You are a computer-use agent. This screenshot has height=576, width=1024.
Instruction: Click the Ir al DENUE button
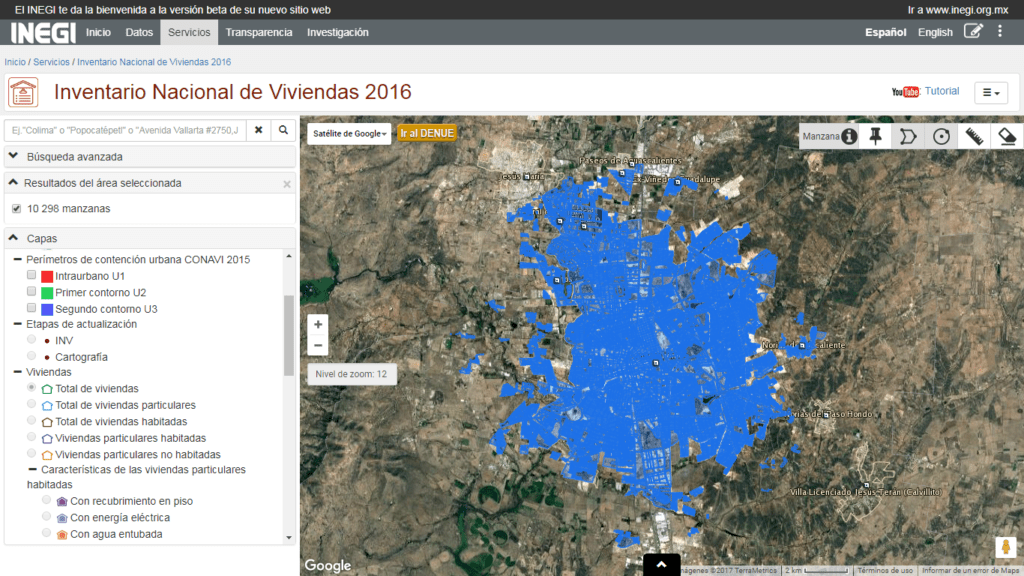click(427, 133)
